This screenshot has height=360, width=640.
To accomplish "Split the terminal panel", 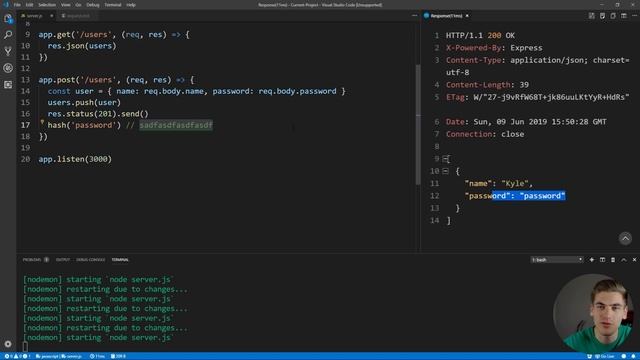I will tap(602, 260).
